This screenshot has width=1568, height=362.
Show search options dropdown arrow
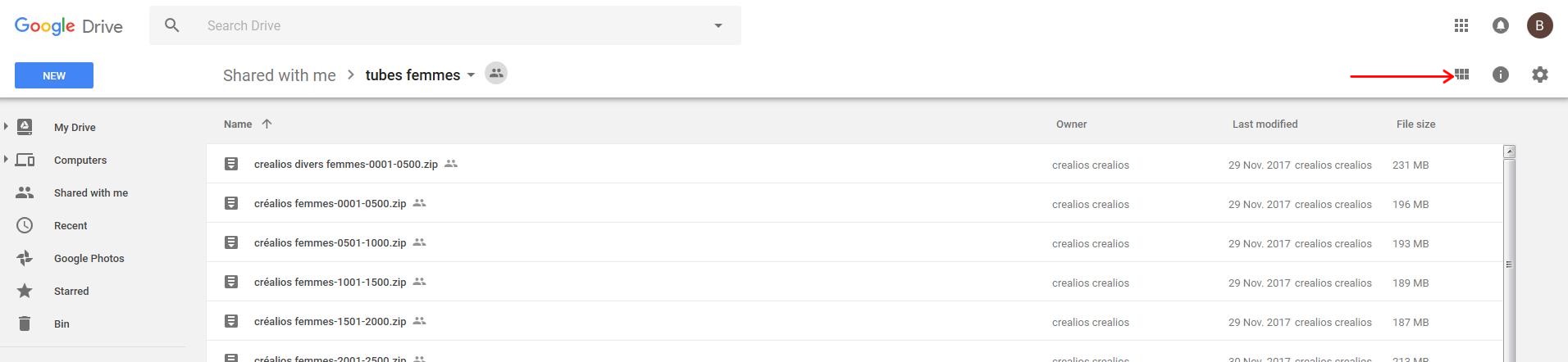[718, 25]
